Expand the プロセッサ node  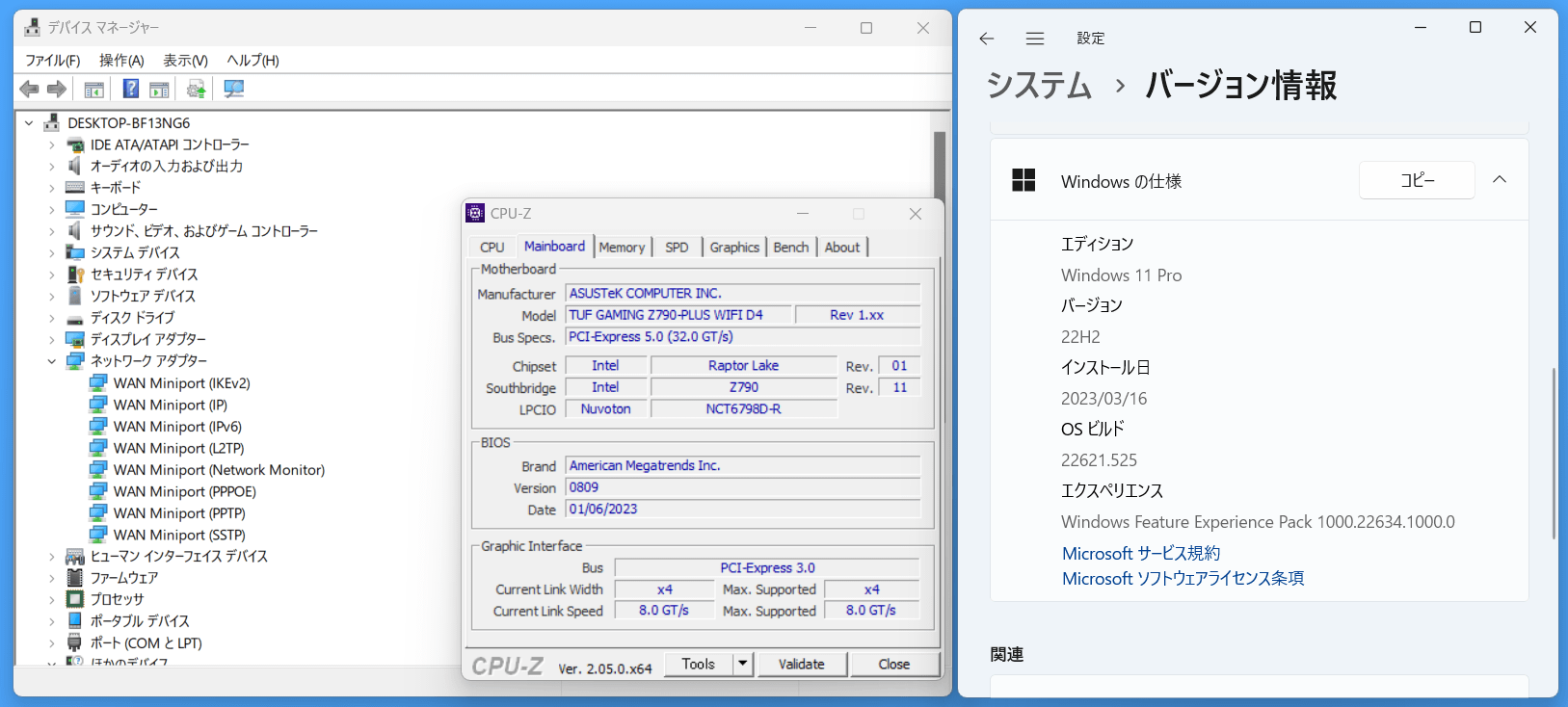(52, 599)
